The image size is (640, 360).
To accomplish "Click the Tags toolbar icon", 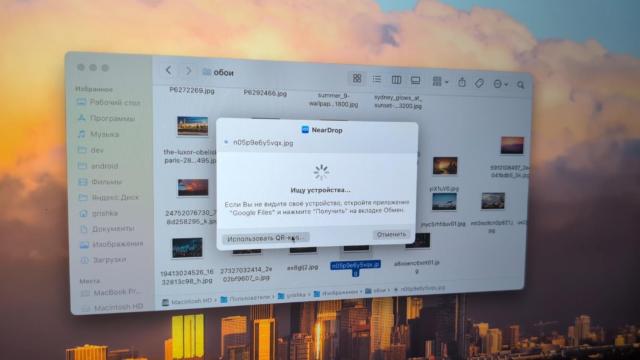I will [479, 83].
